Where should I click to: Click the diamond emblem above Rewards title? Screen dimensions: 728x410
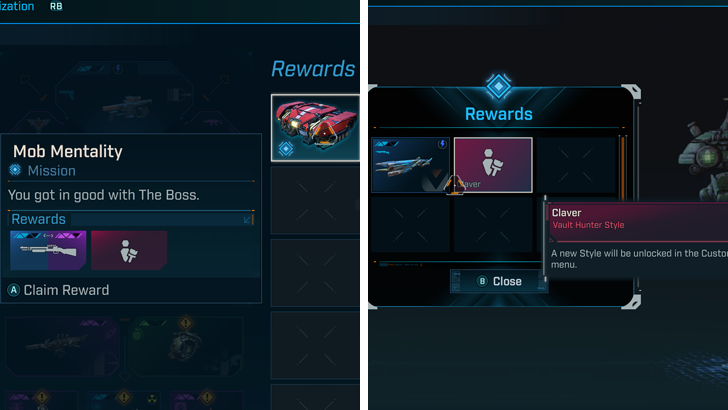click(x=499, y=86)
